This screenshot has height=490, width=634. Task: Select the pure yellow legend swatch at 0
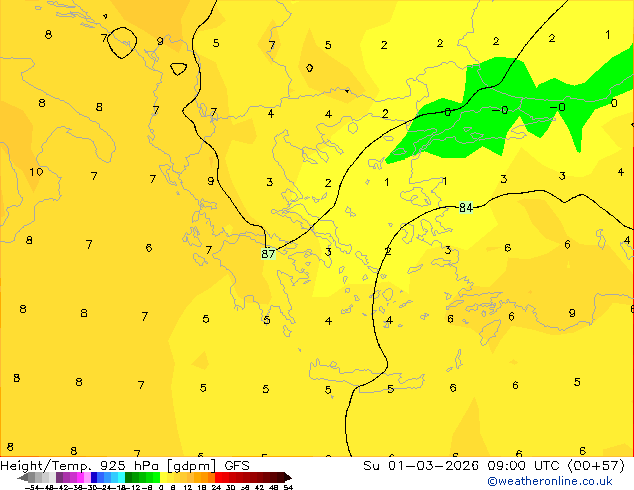[163, 477]
